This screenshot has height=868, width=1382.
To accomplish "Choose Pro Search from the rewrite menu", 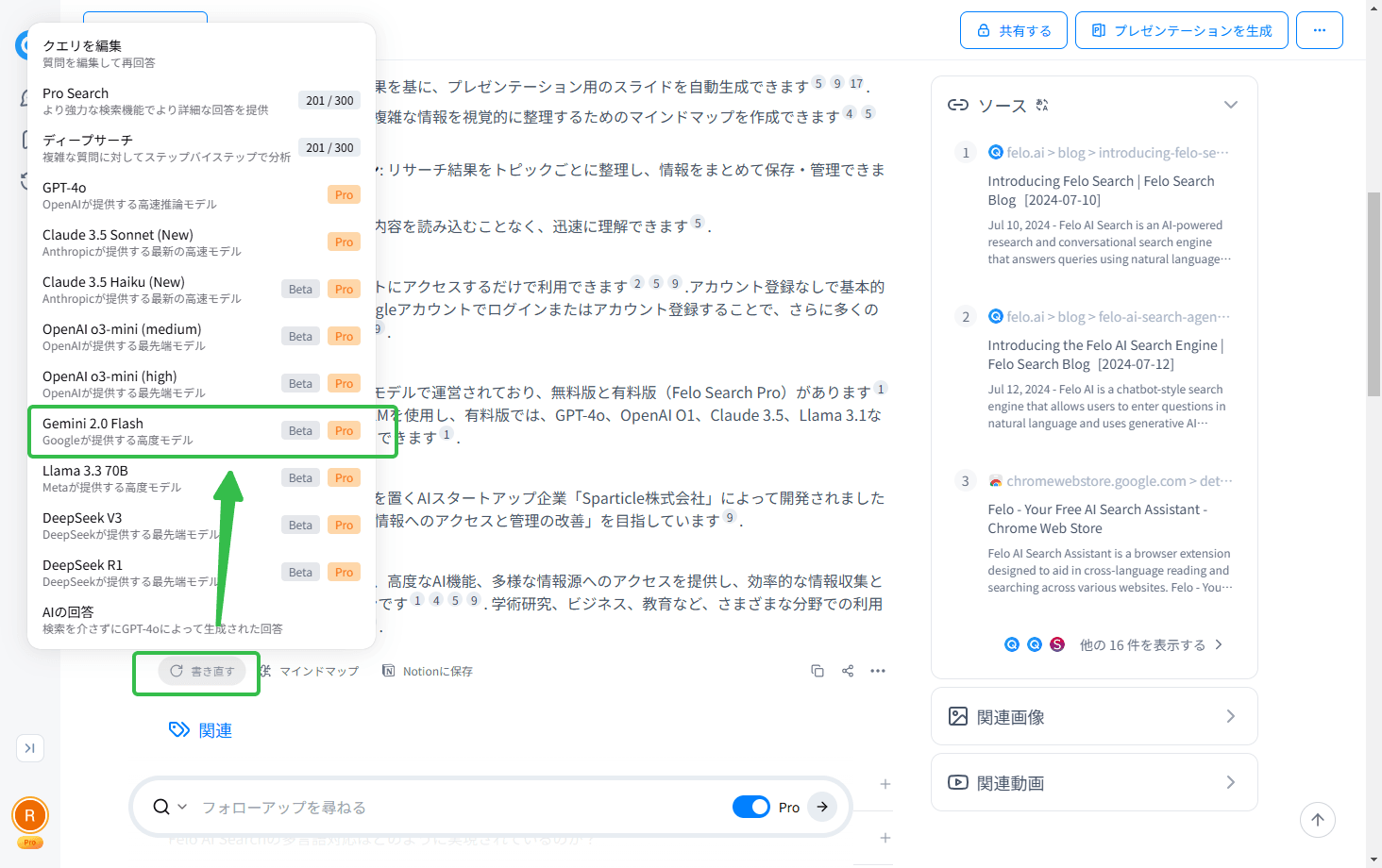I will click(x=201, y=101).
